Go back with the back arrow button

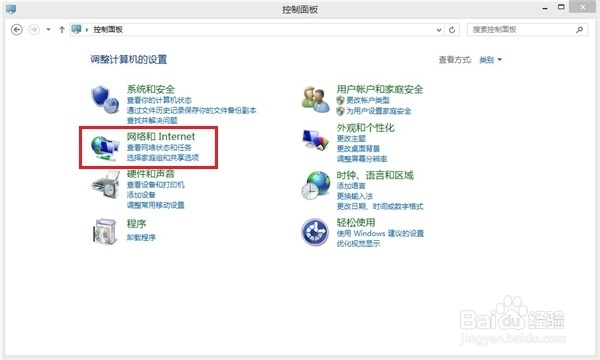(17, 29)
